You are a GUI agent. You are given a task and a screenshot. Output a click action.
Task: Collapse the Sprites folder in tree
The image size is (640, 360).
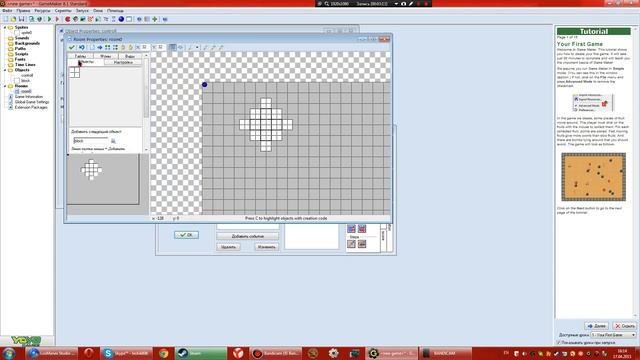5,27
